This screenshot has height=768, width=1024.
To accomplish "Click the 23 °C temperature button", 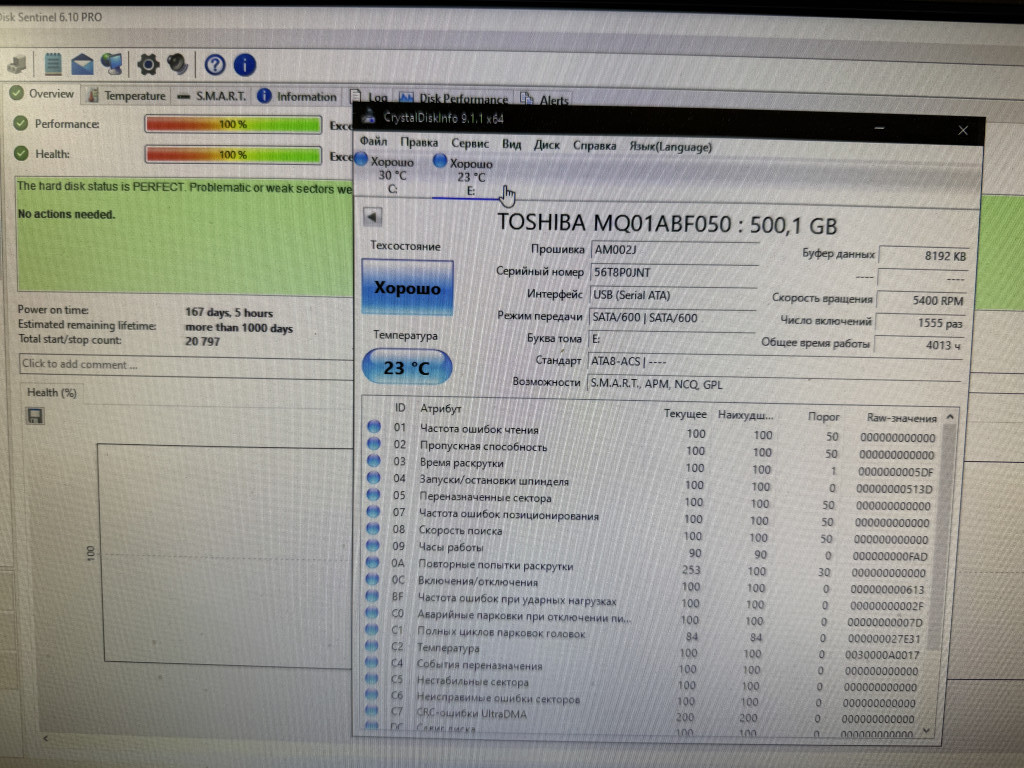I will click(x=406, y=367).
